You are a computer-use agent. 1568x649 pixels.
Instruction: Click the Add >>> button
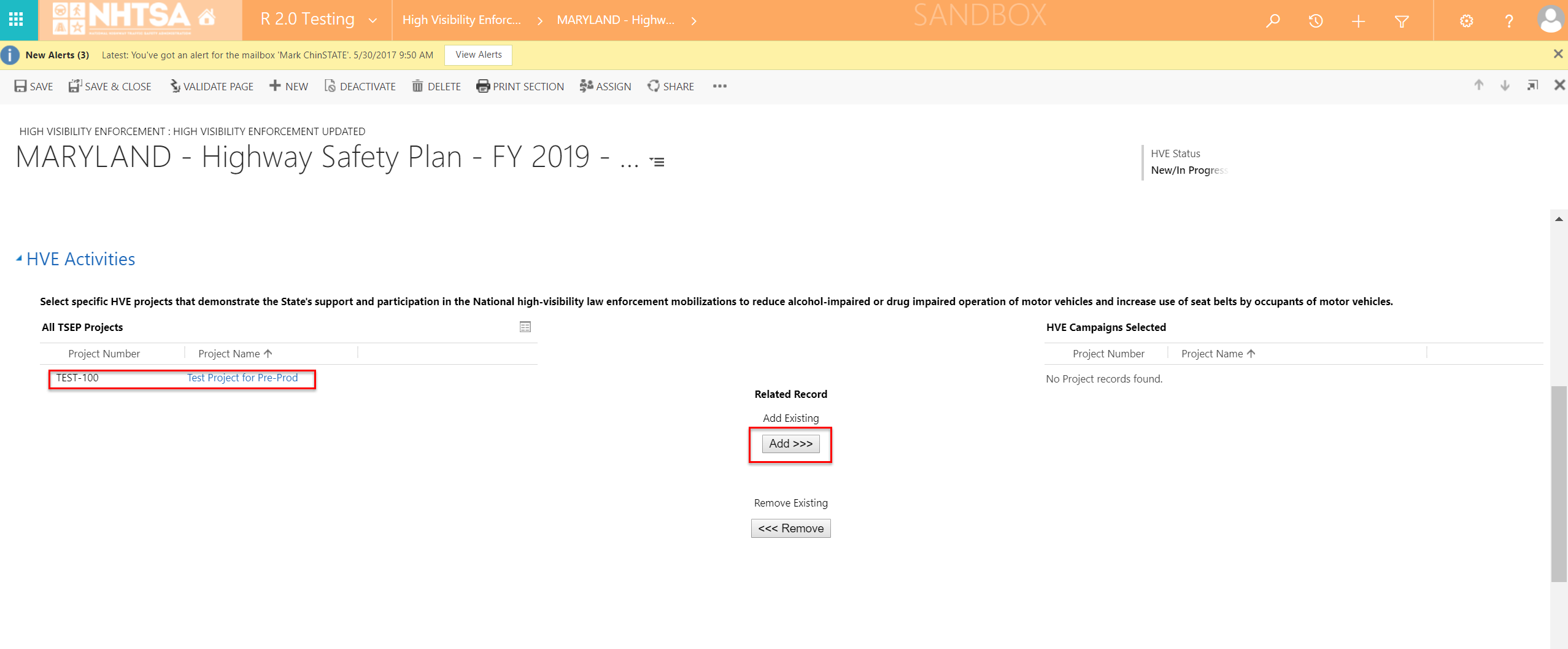[790, 443]
